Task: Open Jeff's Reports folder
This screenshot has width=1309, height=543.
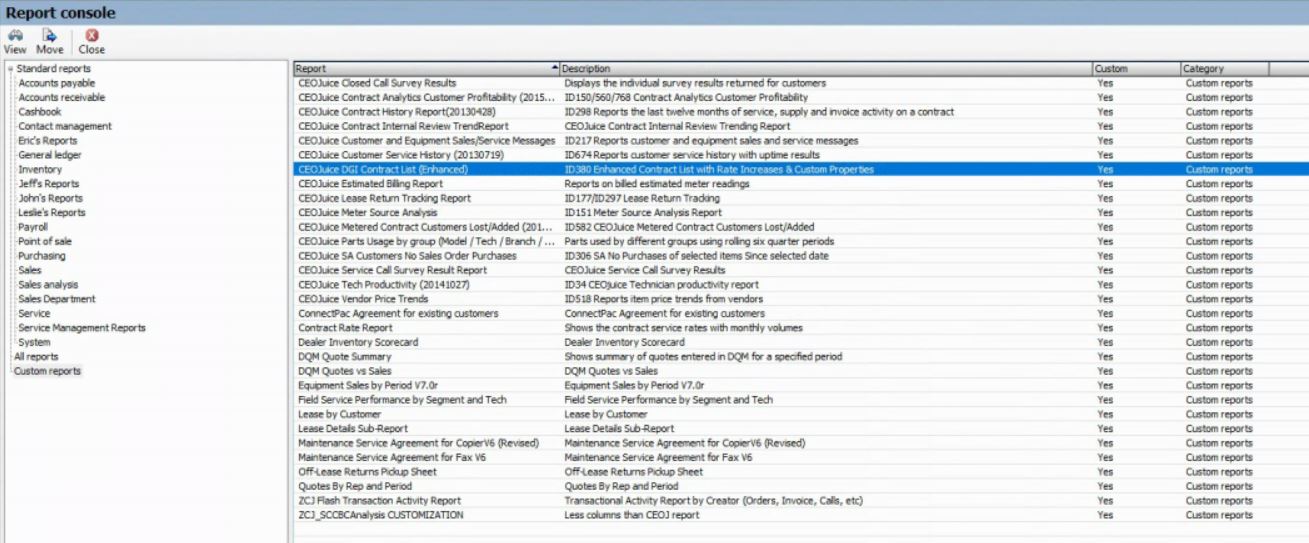Action: [x=48, y=184]
